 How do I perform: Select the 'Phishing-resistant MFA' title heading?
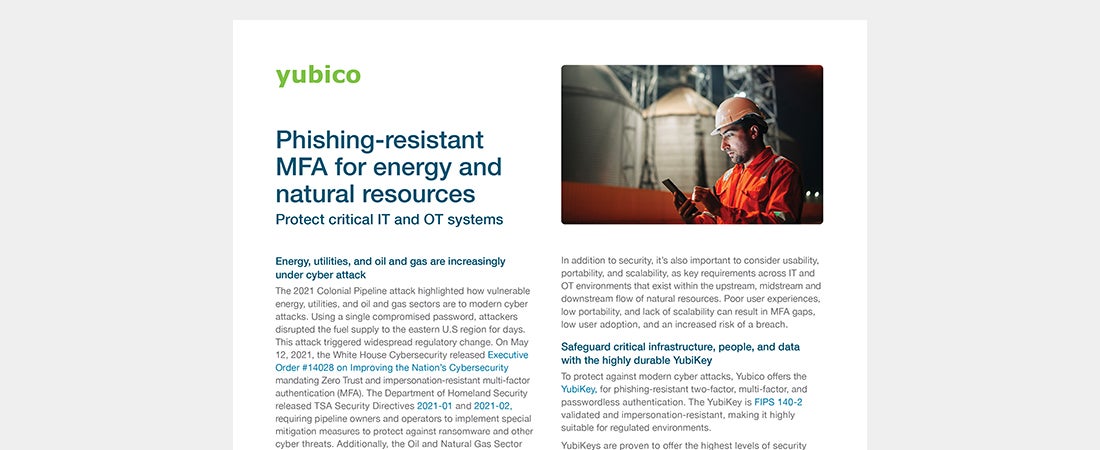tap(389, 166)
